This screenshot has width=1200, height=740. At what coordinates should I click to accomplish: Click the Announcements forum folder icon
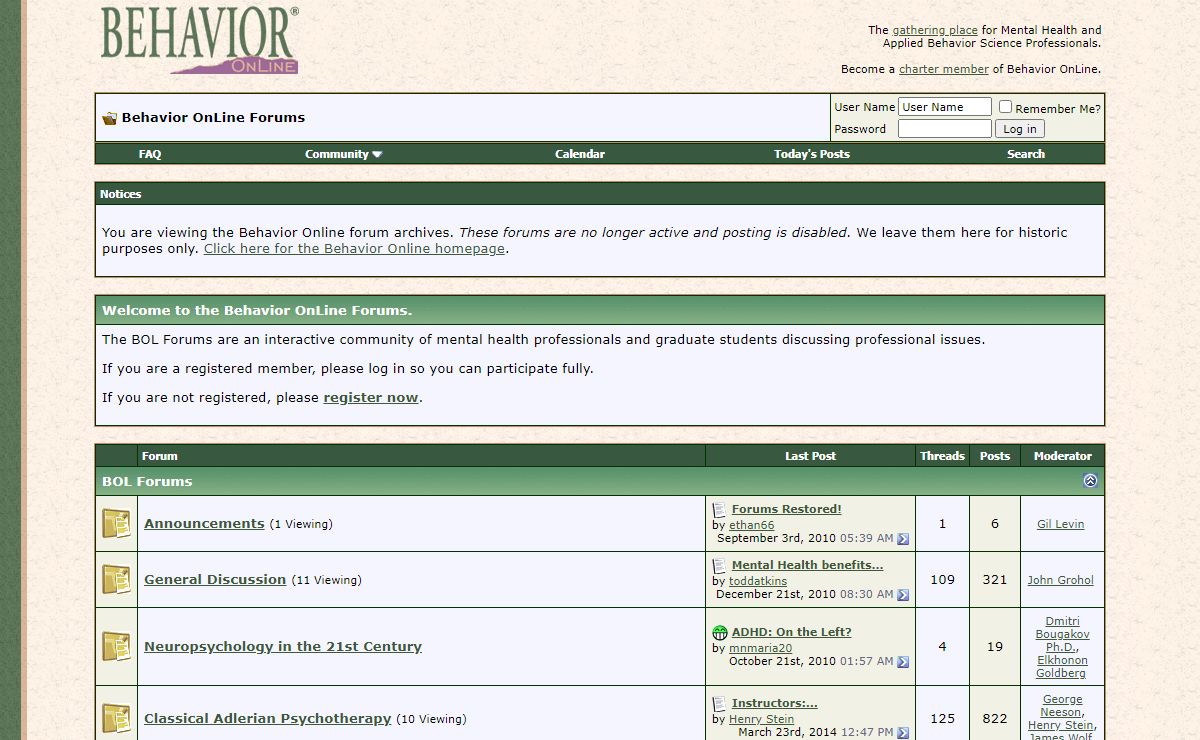tap(116, 524)
